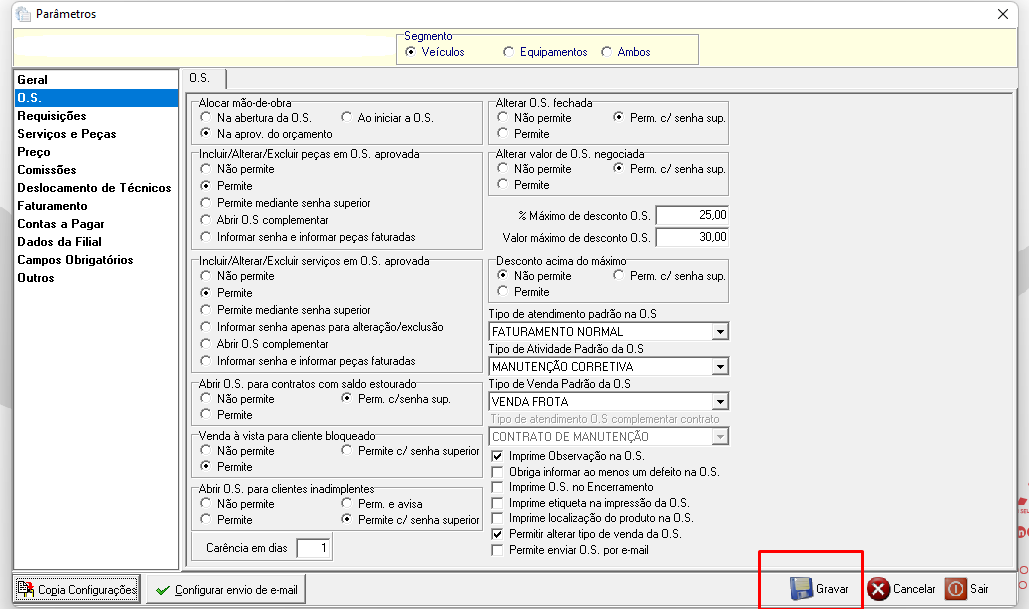Check Permite enviar O.S. por e-mail

pyautogui.click(x=497, y=551)
